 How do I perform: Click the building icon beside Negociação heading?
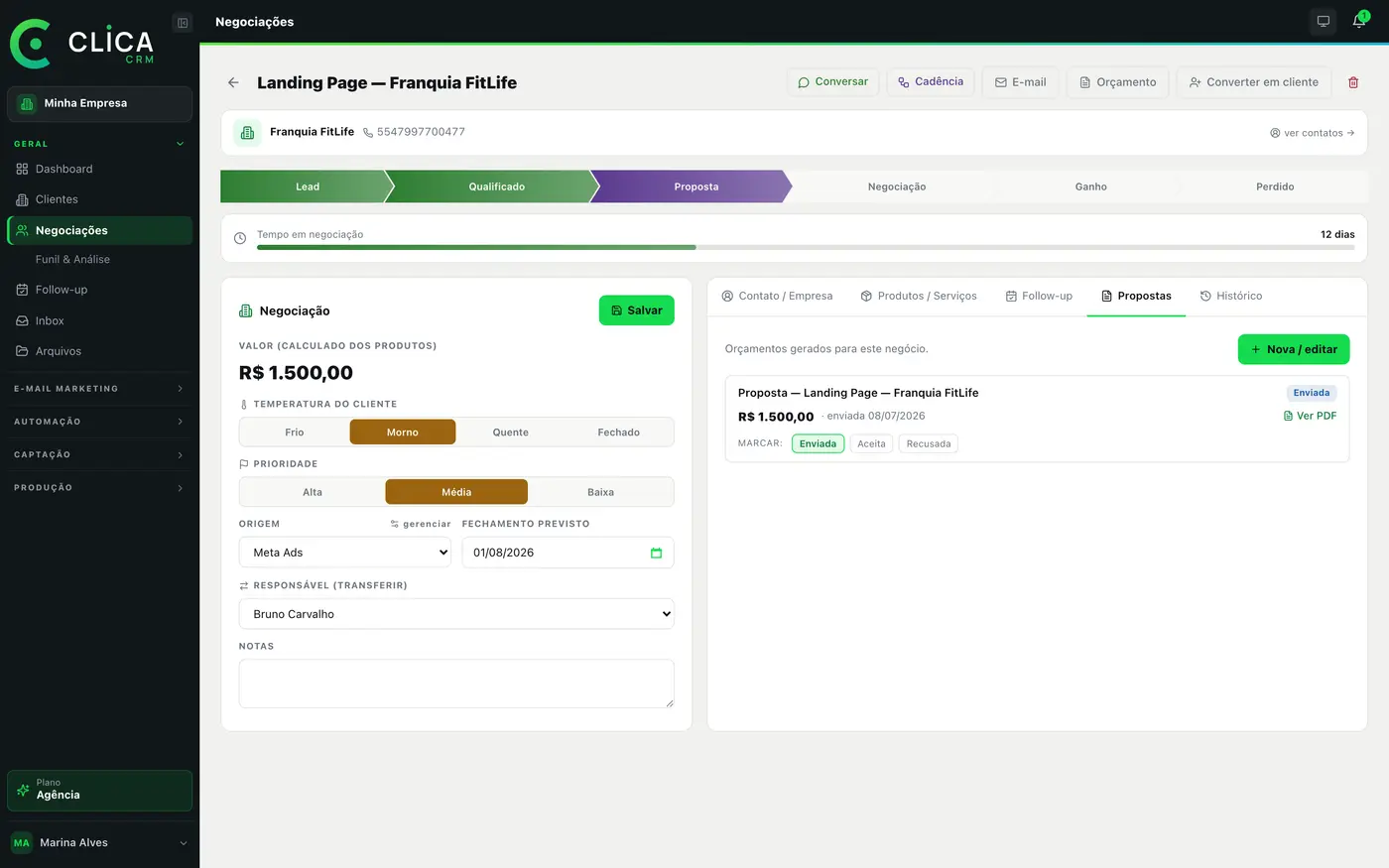pyautogui.click(x=246, y=310)
